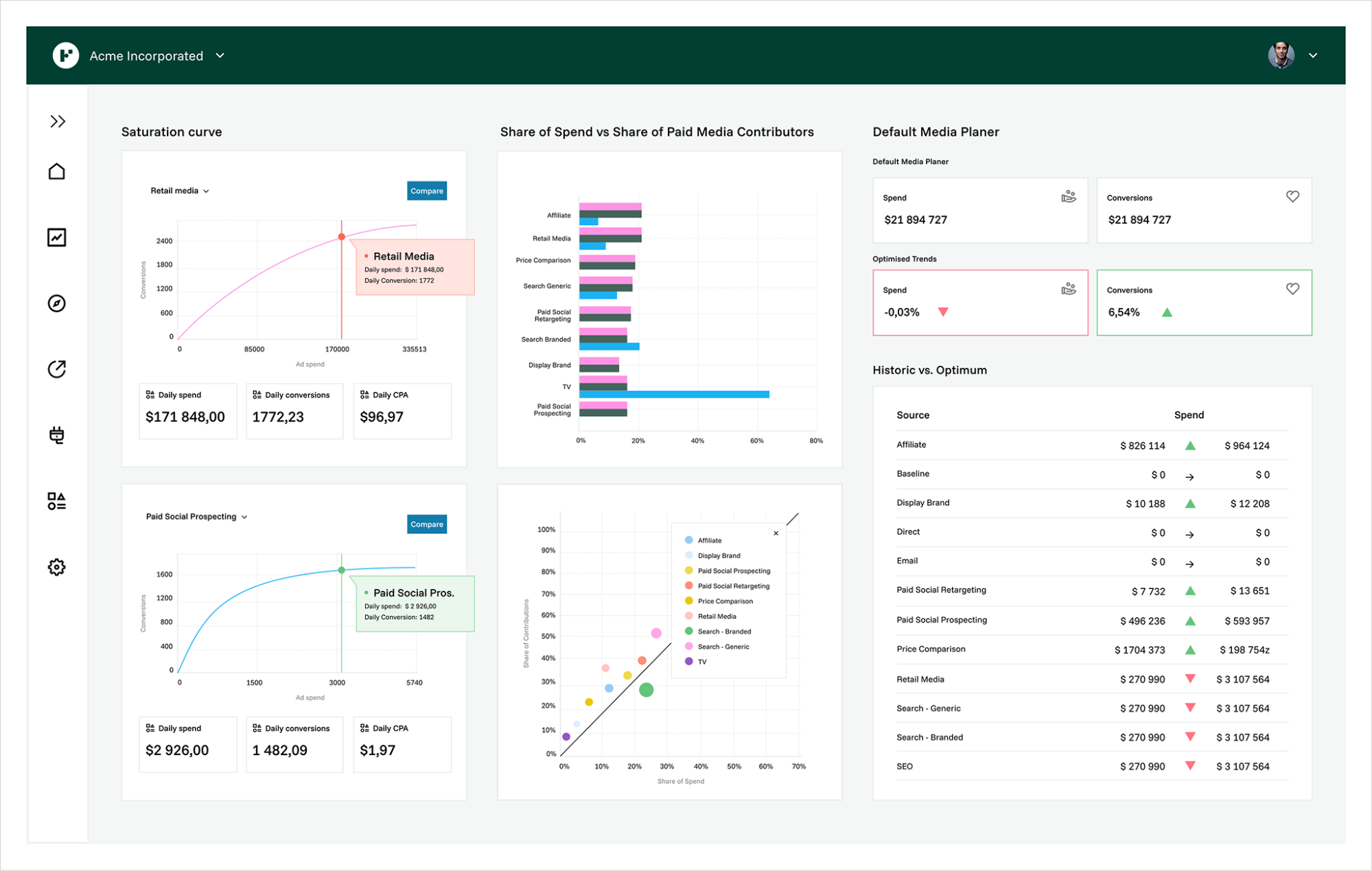Click Compare on the Paid Social Prospecting chart

pyautogui.click(x=426, y=524)
